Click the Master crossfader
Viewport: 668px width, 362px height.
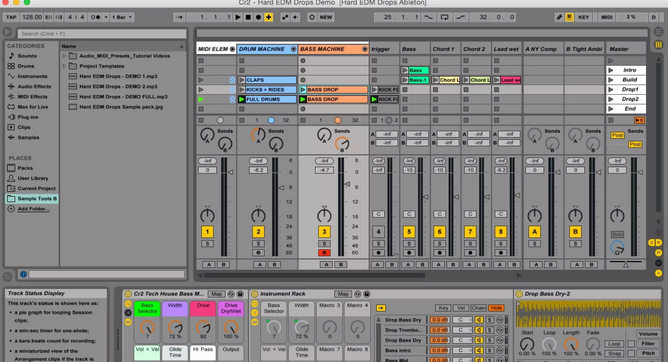tap(625, 264)
